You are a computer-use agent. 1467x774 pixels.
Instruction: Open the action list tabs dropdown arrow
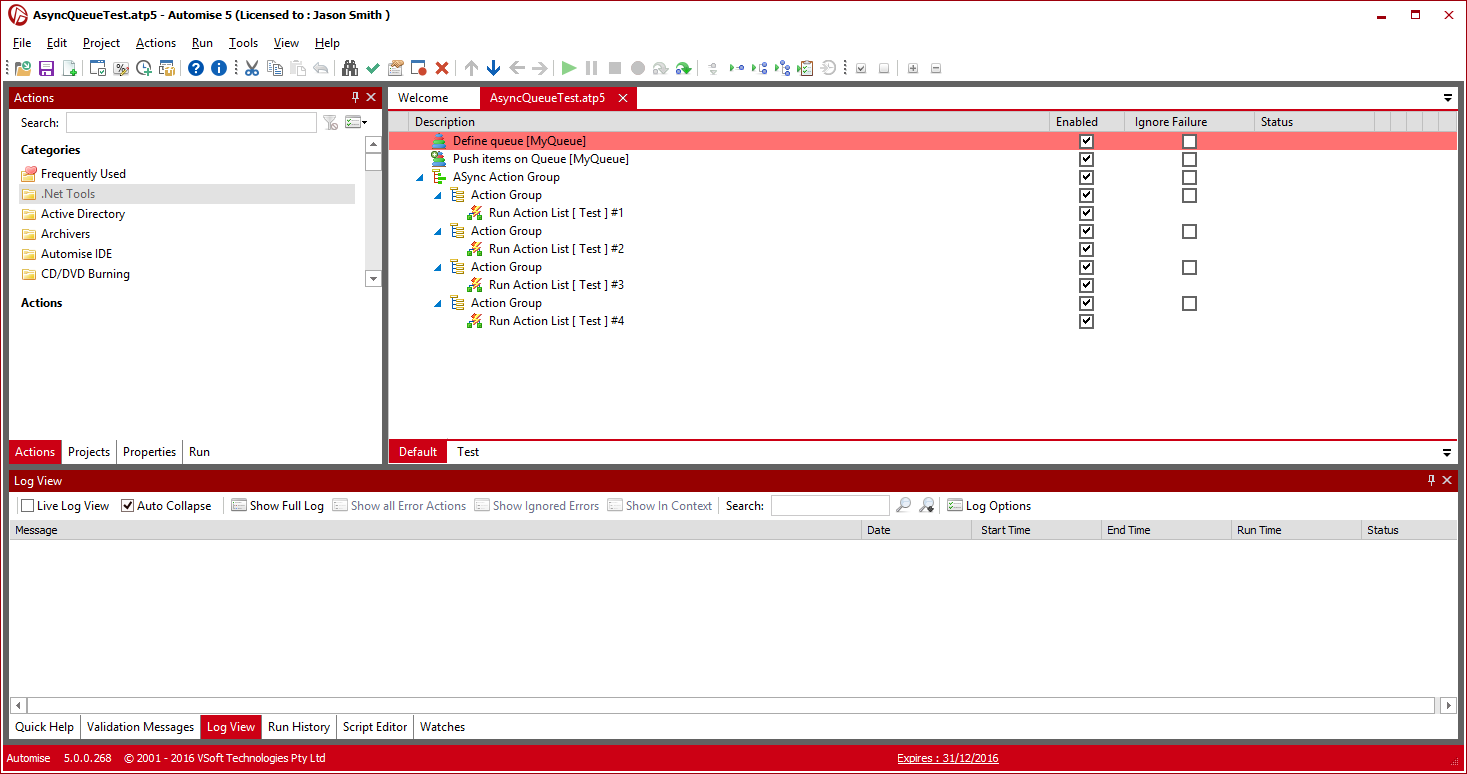coord(1447,452)
